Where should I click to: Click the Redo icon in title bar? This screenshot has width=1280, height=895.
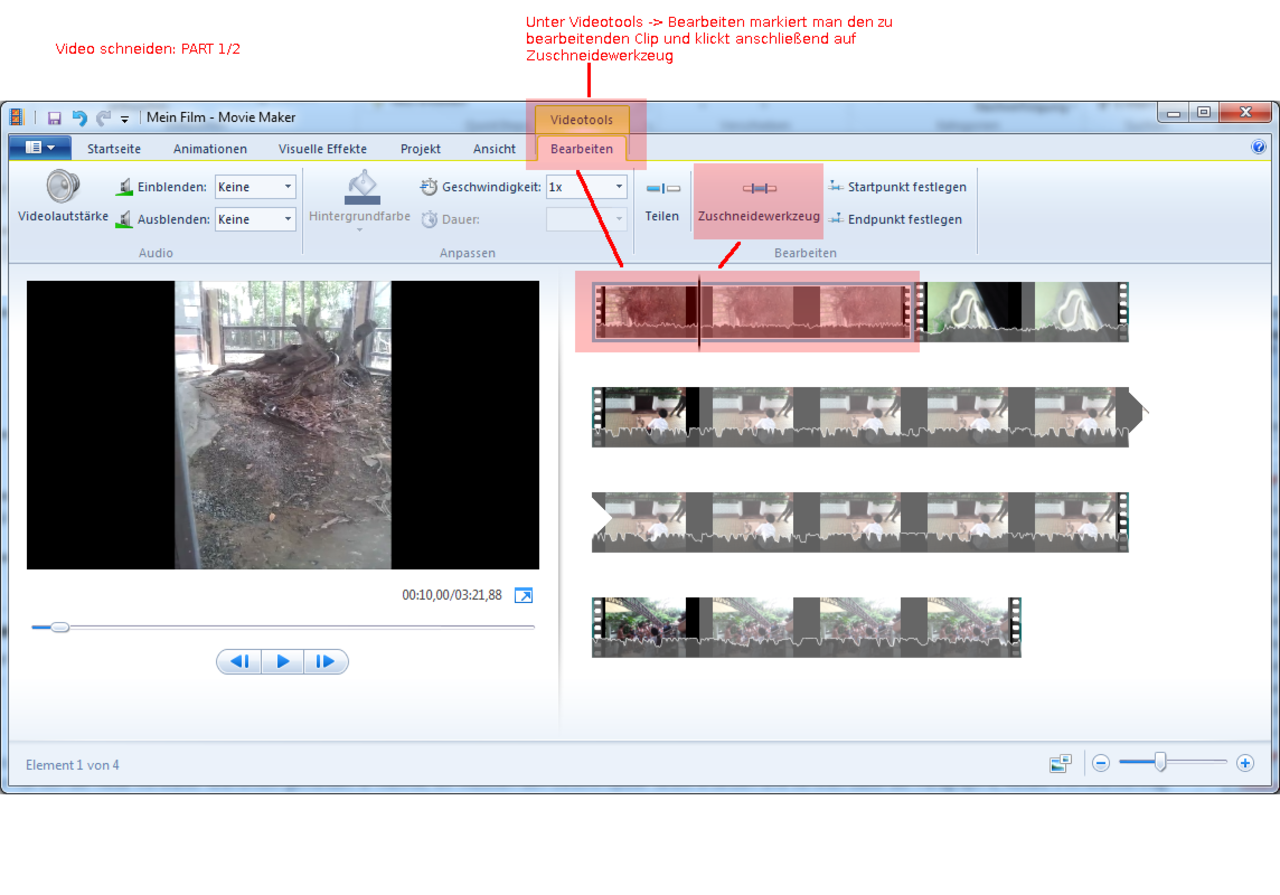(103, 118)
